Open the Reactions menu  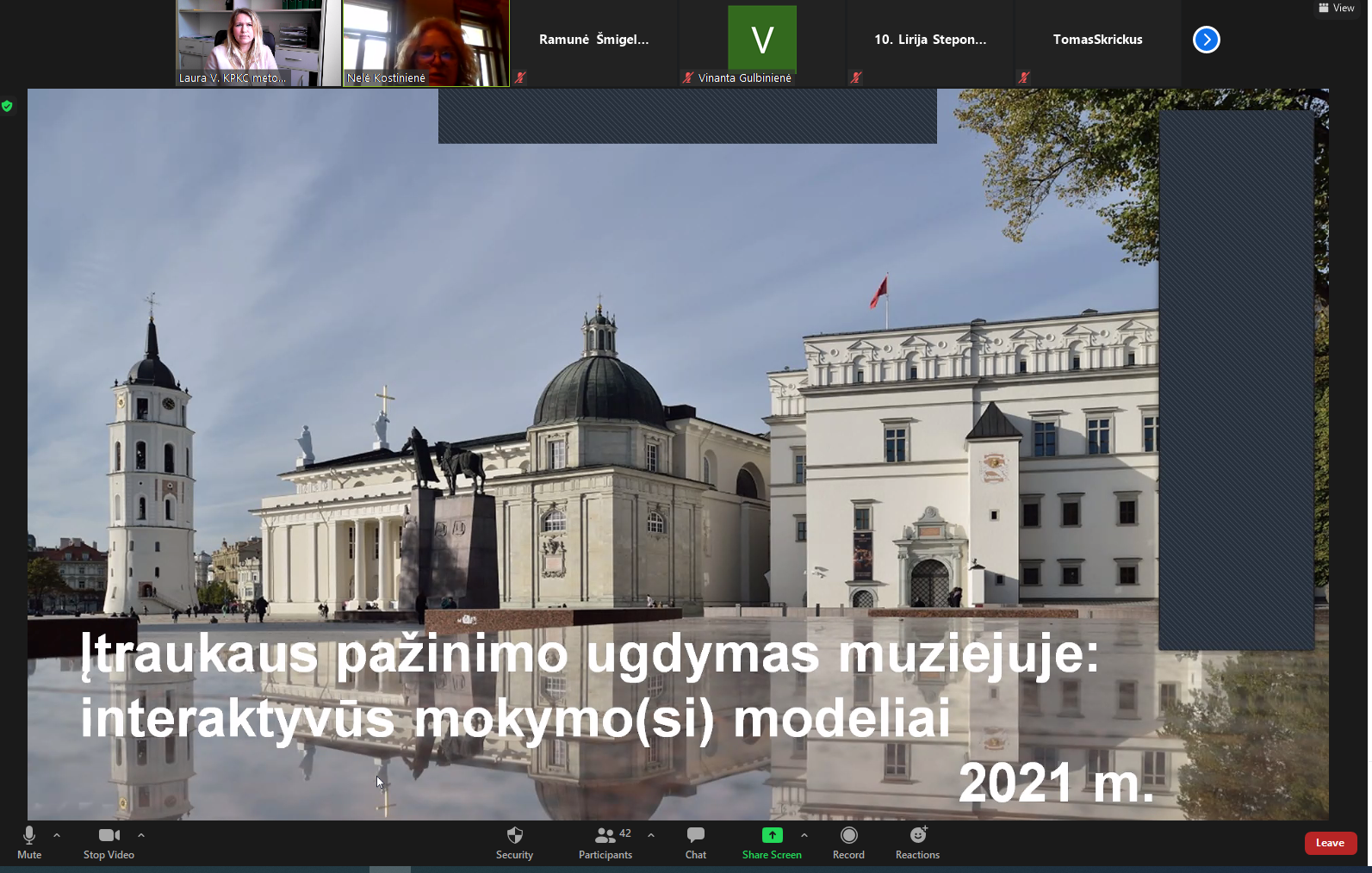pos(917,843)
